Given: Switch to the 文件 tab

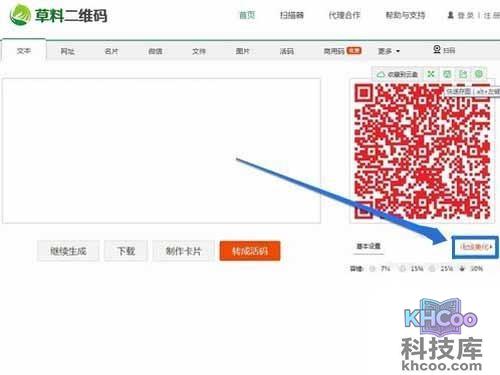Looking at the screenshot, I should [x=199, y=51].
